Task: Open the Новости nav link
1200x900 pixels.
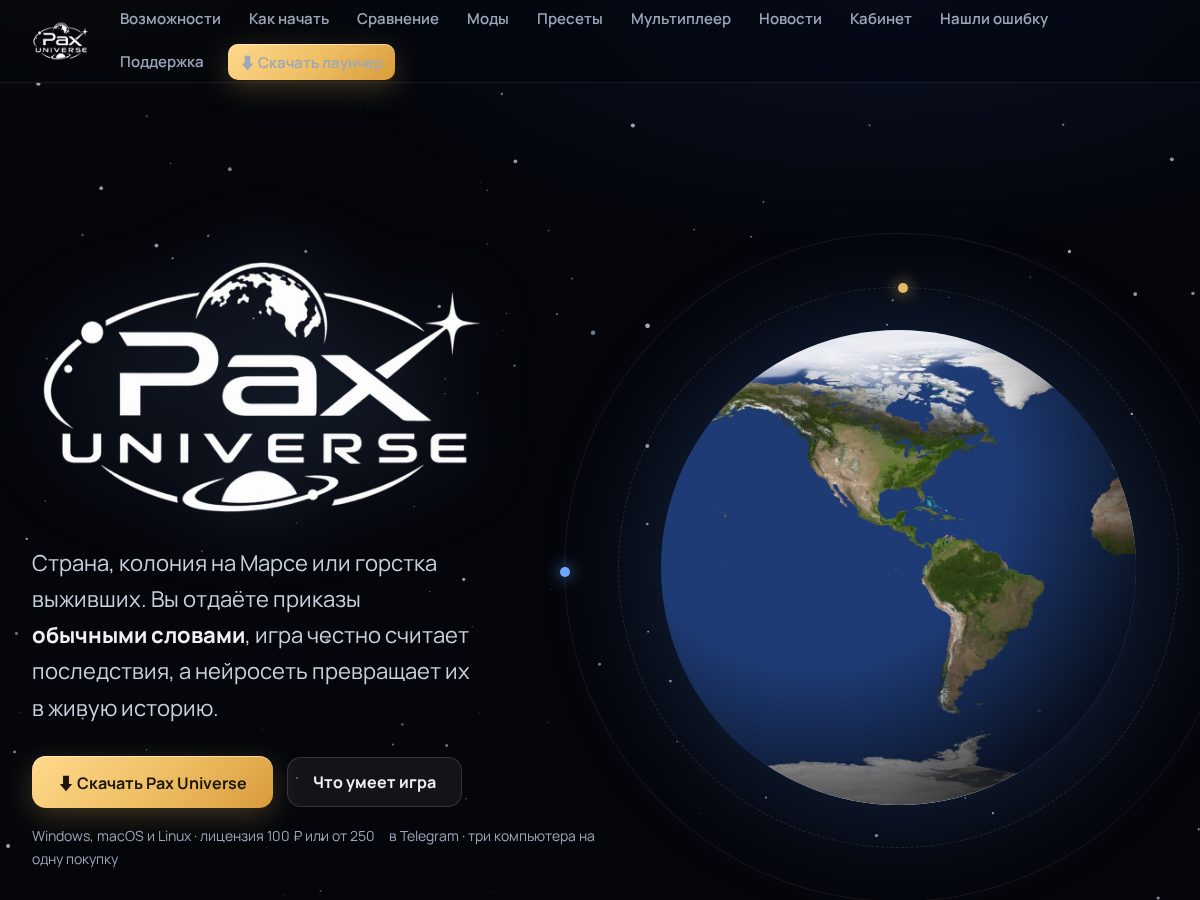Action: tap(790, 19)
